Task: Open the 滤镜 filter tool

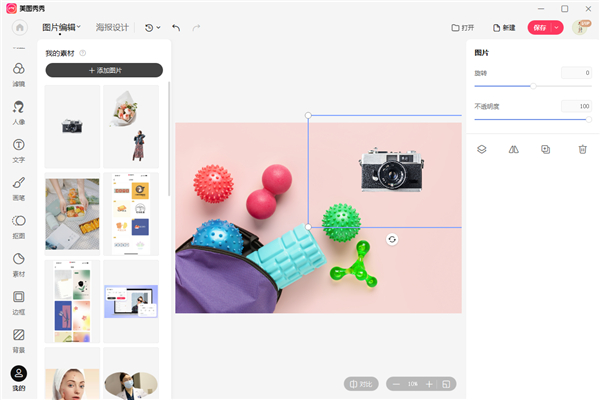Action: coord(18,73)
